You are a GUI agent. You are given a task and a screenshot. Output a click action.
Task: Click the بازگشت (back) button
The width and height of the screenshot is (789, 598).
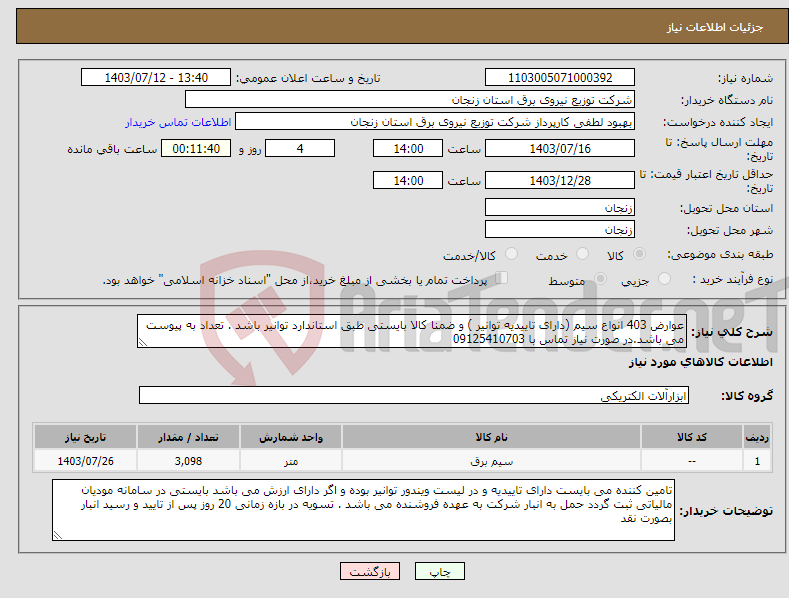[370, 571]
